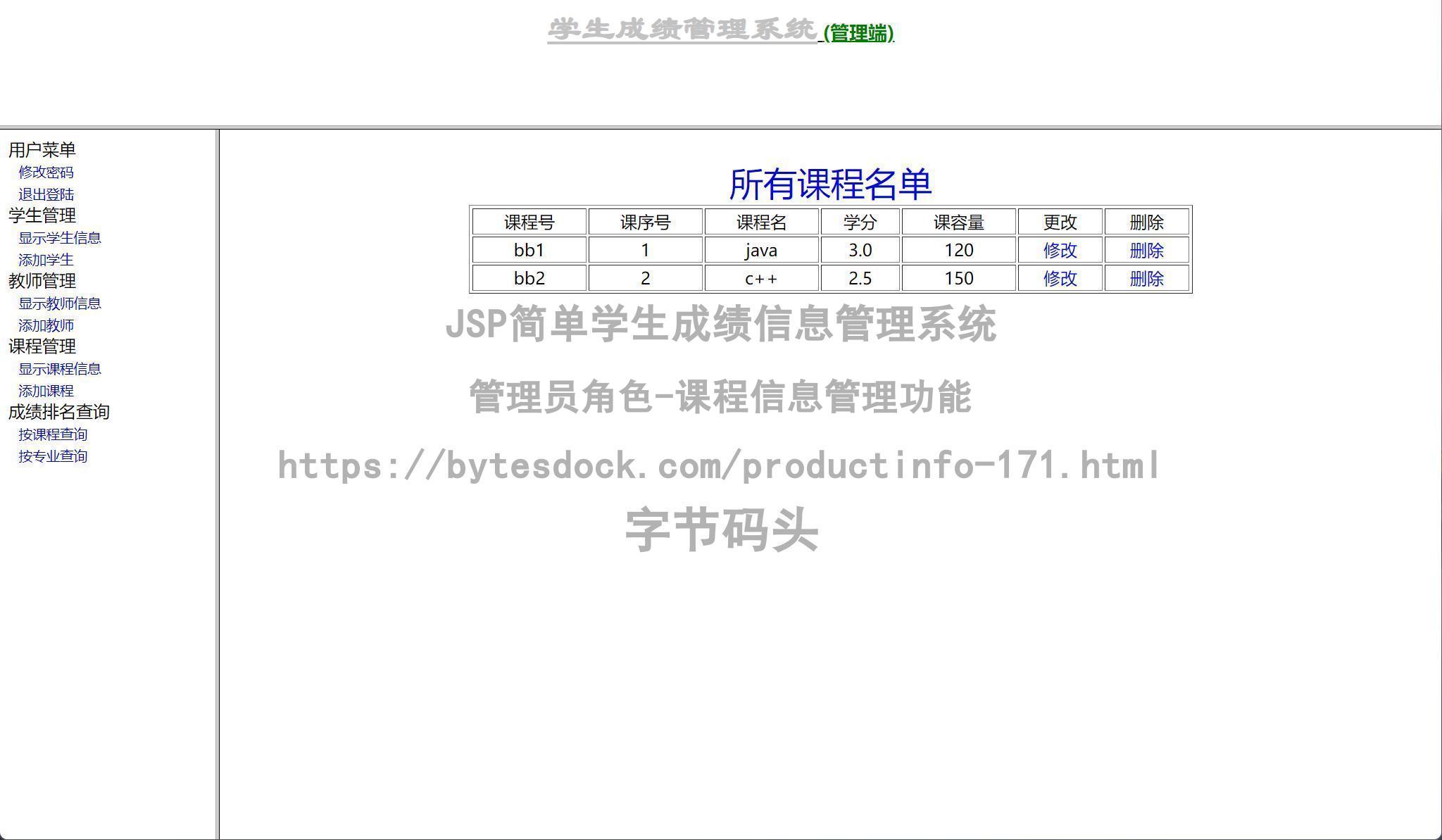Select 用户菜单 section heading

point(42,149)
